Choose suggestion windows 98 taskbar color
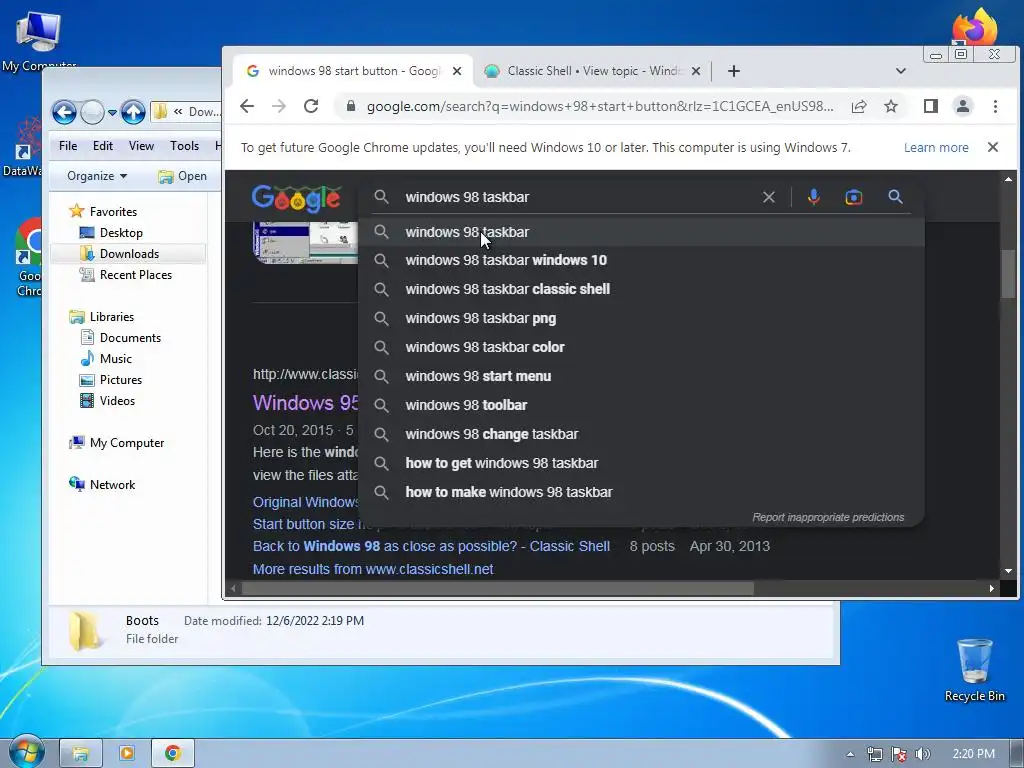This screenshot has width=1024, height=768. tap(641, 347)
